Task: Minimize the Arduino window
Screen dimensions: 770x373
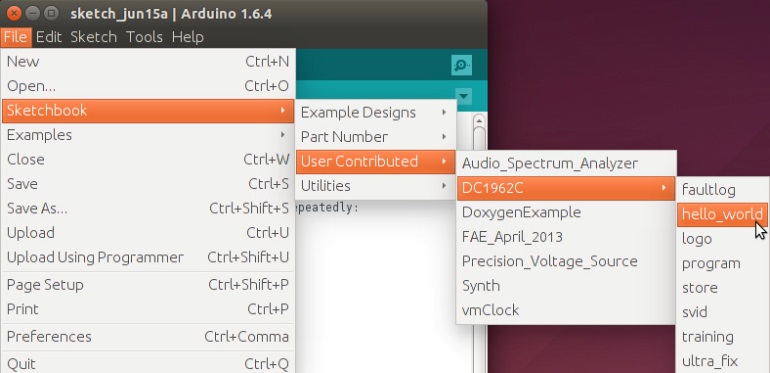Action: [33, 13]
